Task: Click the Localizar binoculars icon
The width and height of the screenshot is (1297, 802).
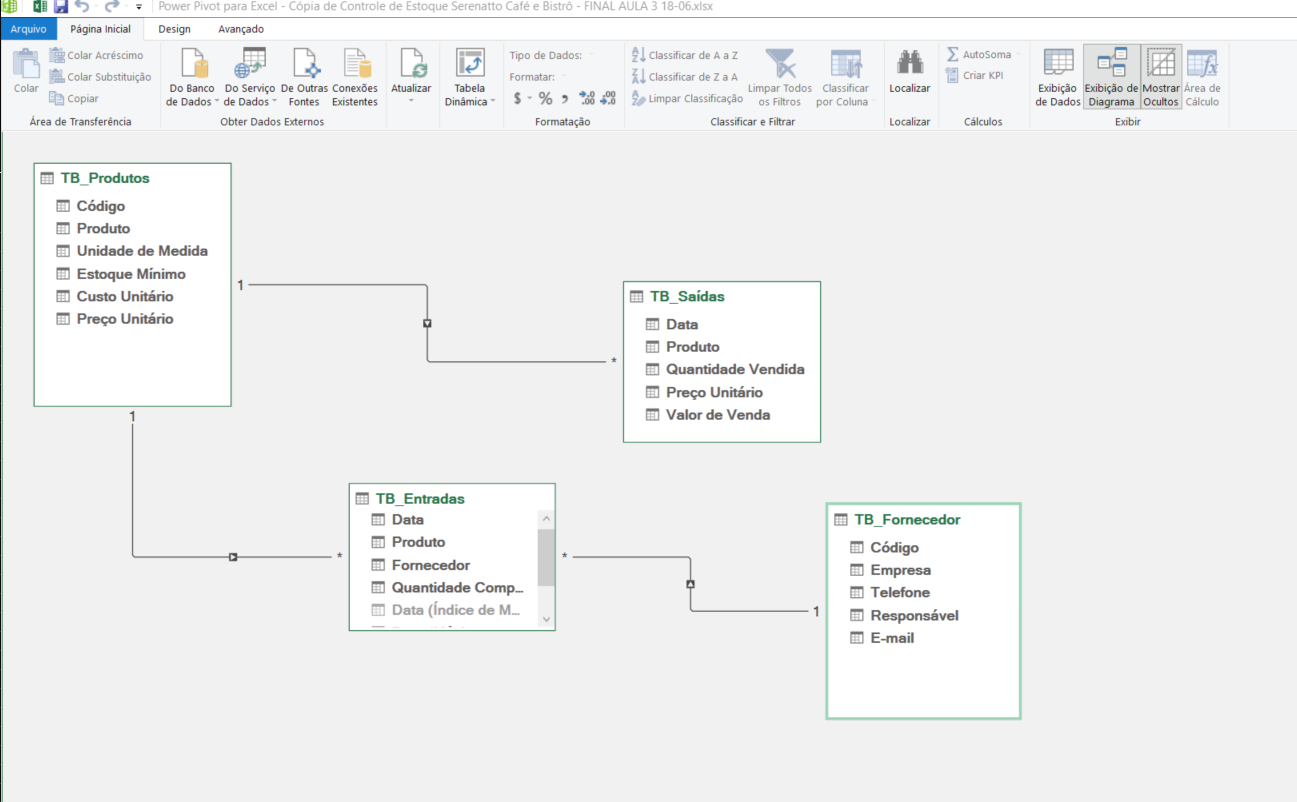Action: coord(909,64)
